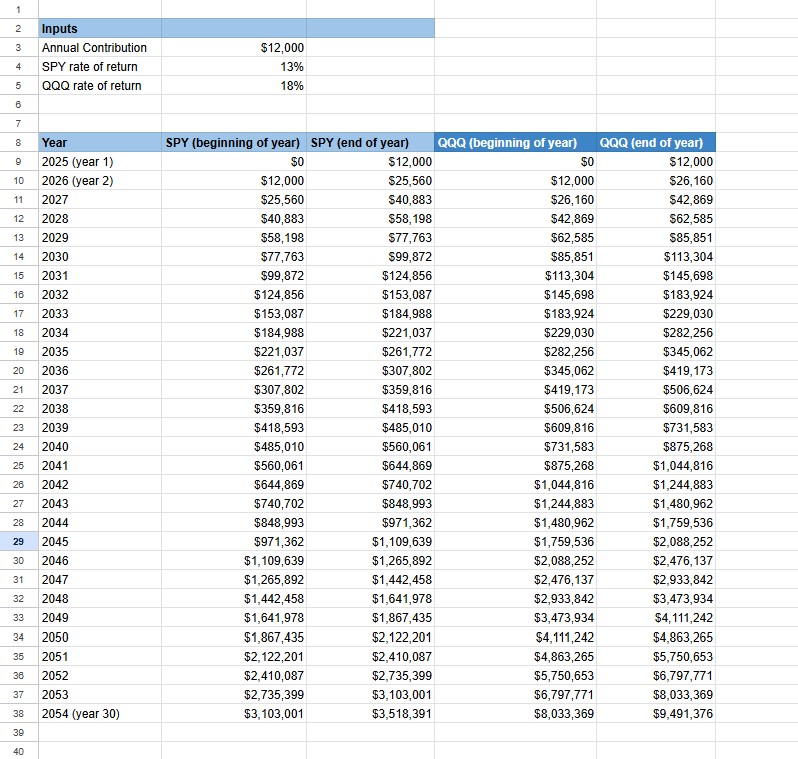The height and width of the screenshot is (759, 798).
Task: Select the 2026 (year 2) label cell
Action: (98, 181)
